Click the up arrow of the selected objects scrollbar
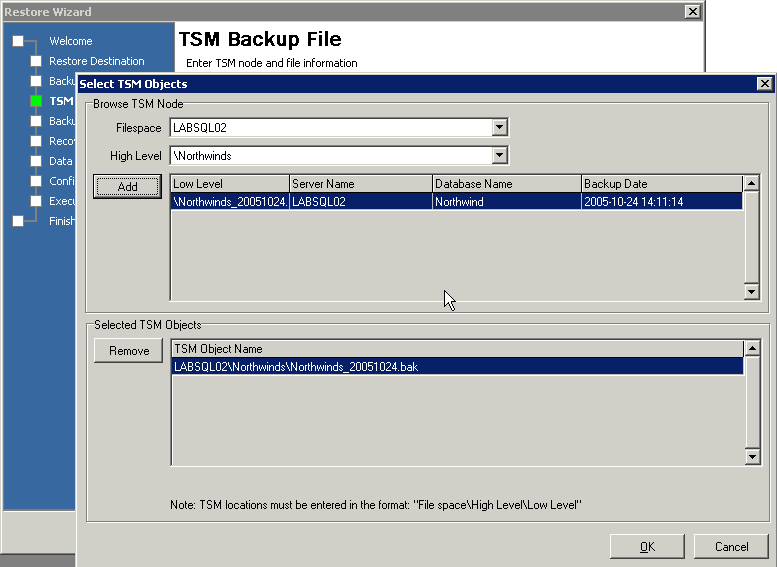 click(752, 348)
